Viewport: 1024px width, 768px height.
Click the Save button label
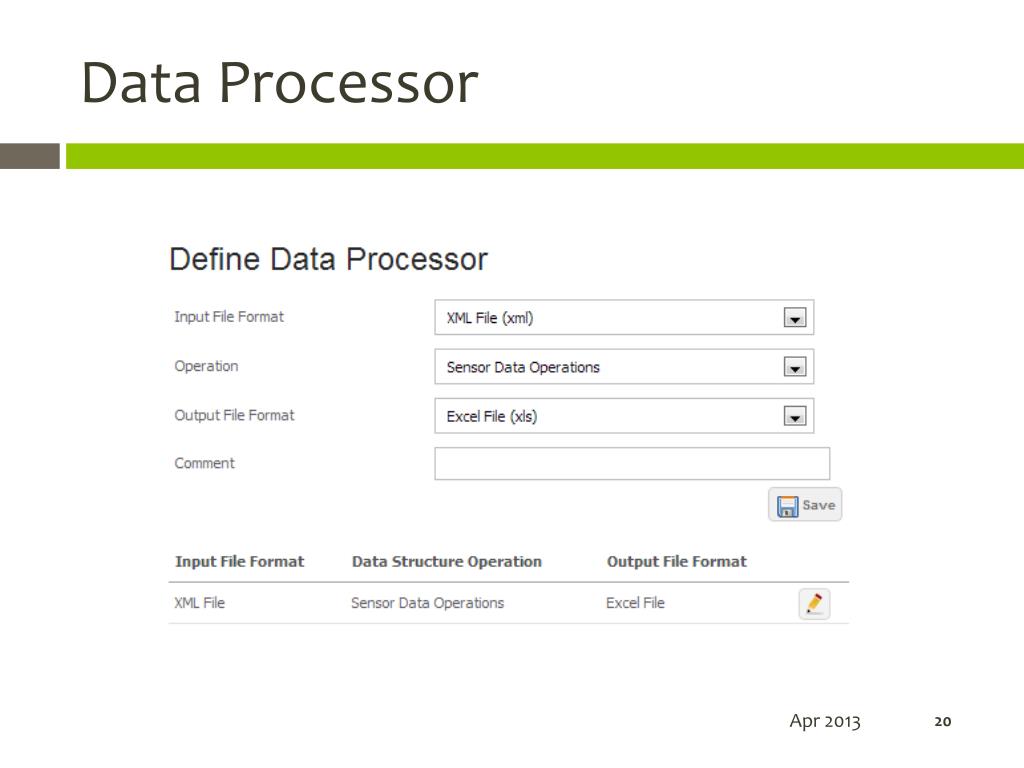pyautogui.click(x=819, y=505)
